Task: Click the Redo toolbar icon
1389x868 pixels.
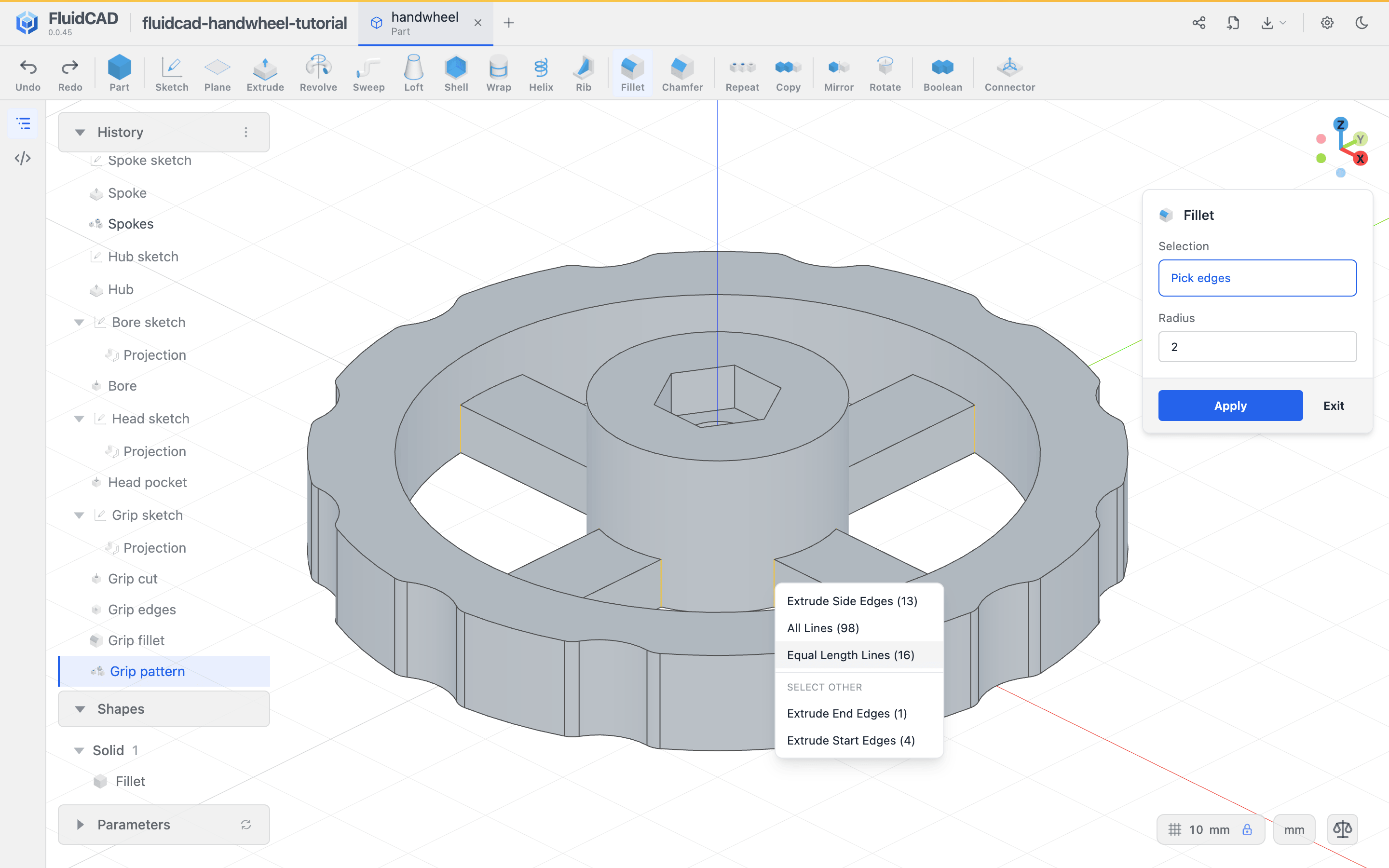Action: click(x=70, y=73)
